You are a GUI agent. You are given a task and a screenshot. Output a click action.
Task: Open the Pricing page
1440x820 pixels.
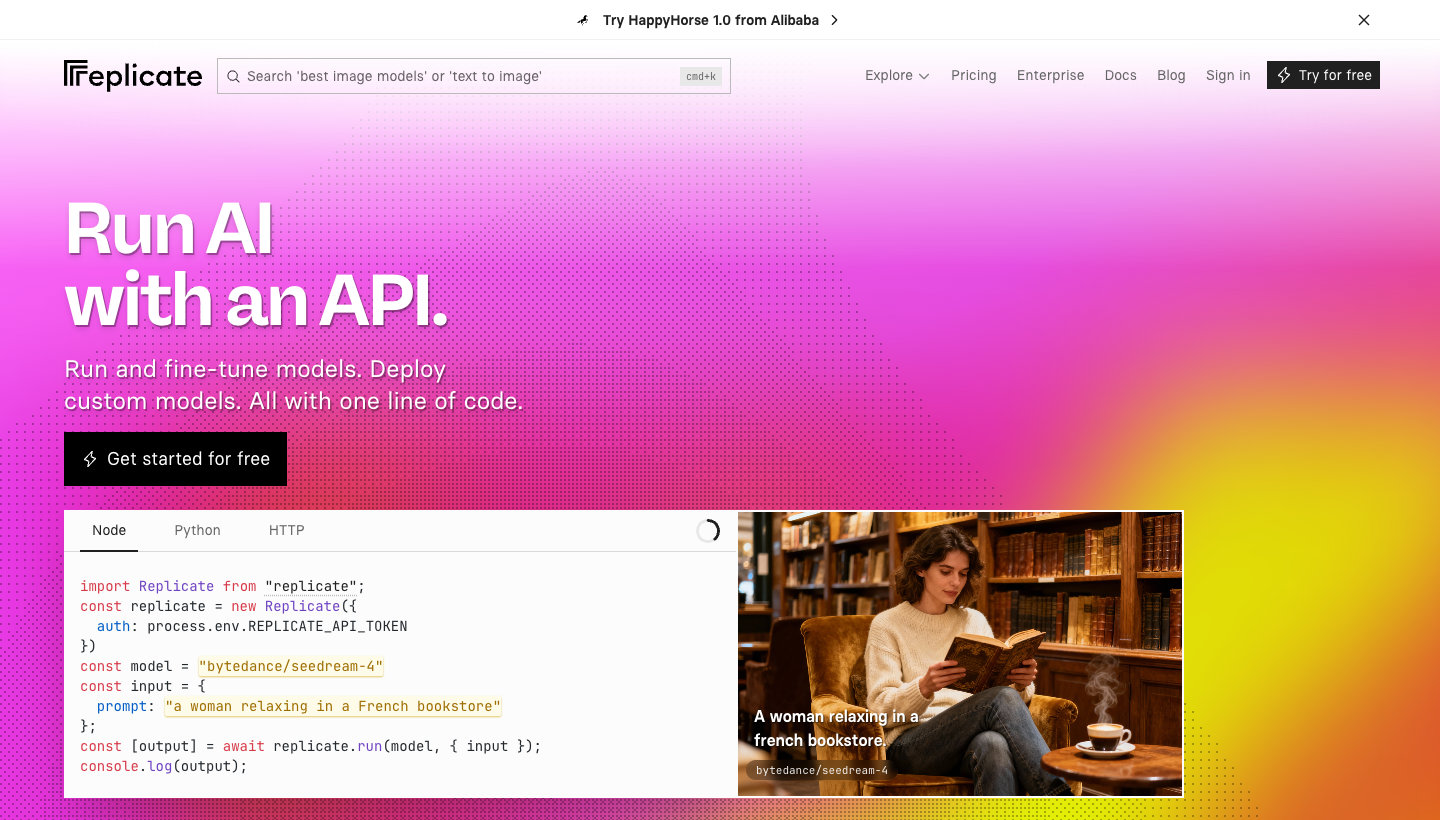point(974,75)
